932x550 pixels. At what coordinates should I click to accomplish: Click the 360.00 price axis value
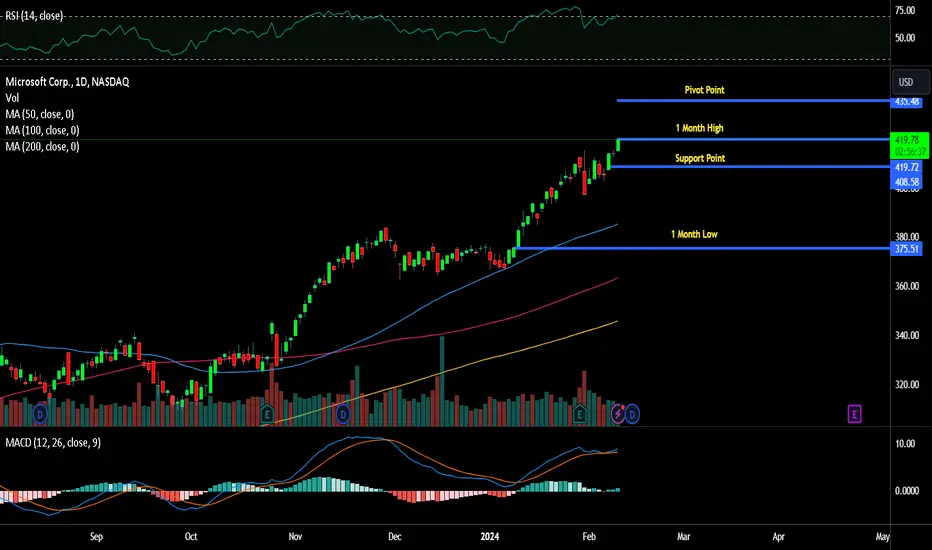coord(907,286)
